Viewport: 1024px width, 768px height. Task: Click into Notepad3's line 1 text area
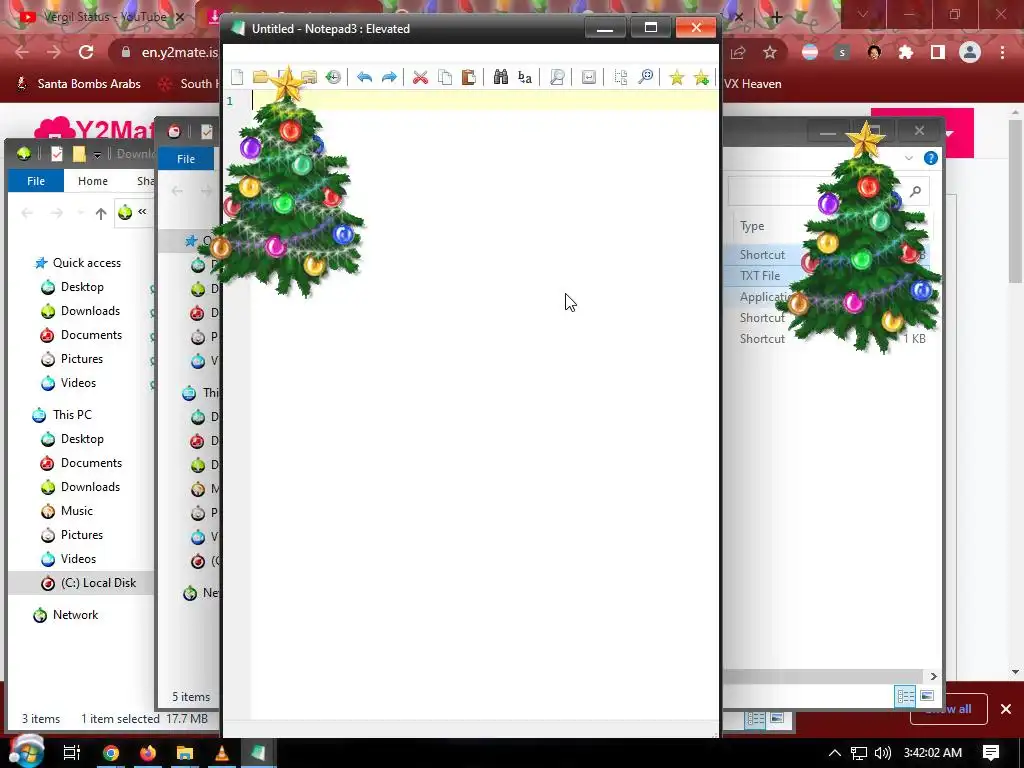(x=485, y=101)
